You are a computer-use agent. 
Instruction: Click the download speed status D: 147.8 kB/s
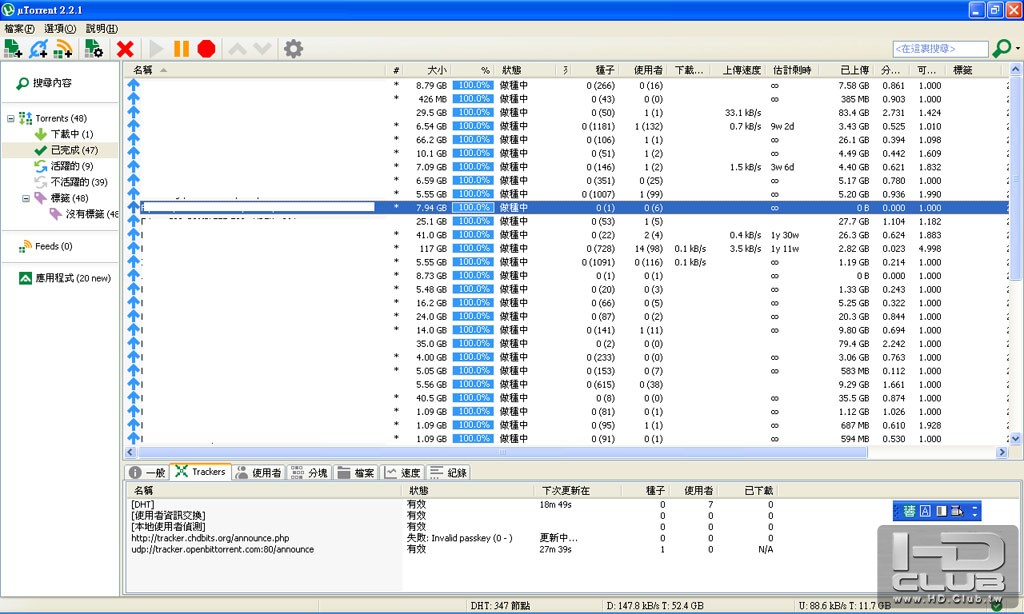pos(655,606)
